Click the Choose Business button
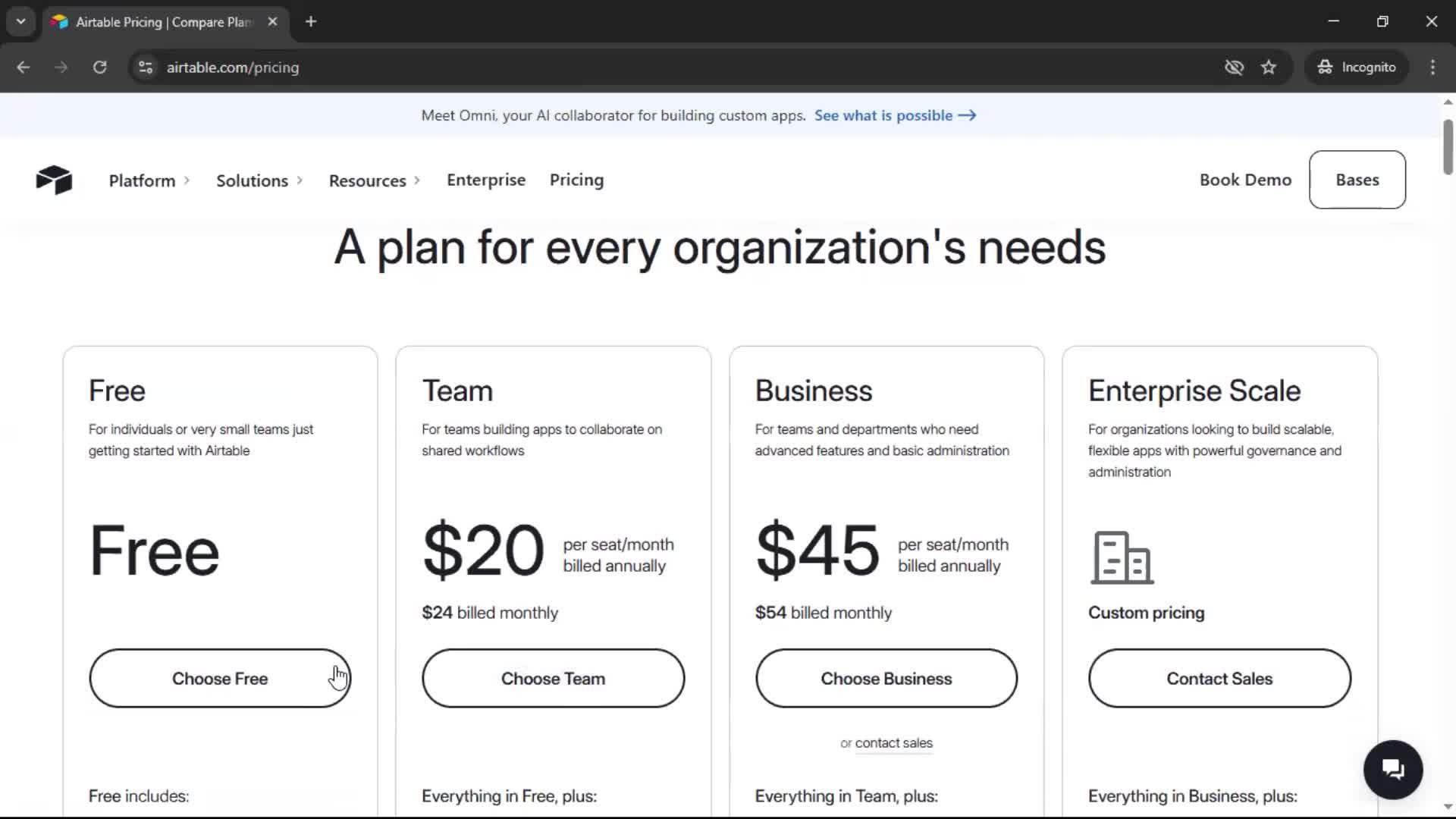 pyautogui.click(x=886, y=678)
